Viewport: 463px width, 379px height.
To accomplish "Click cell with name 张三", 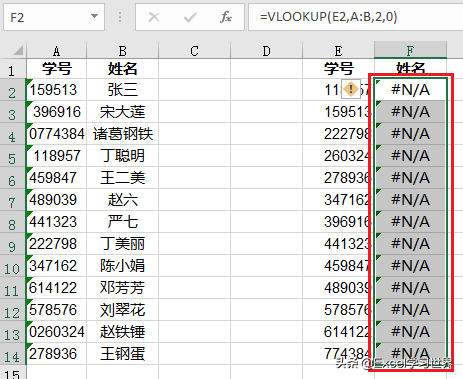I will pyautogui.click(x=122, y=90).
